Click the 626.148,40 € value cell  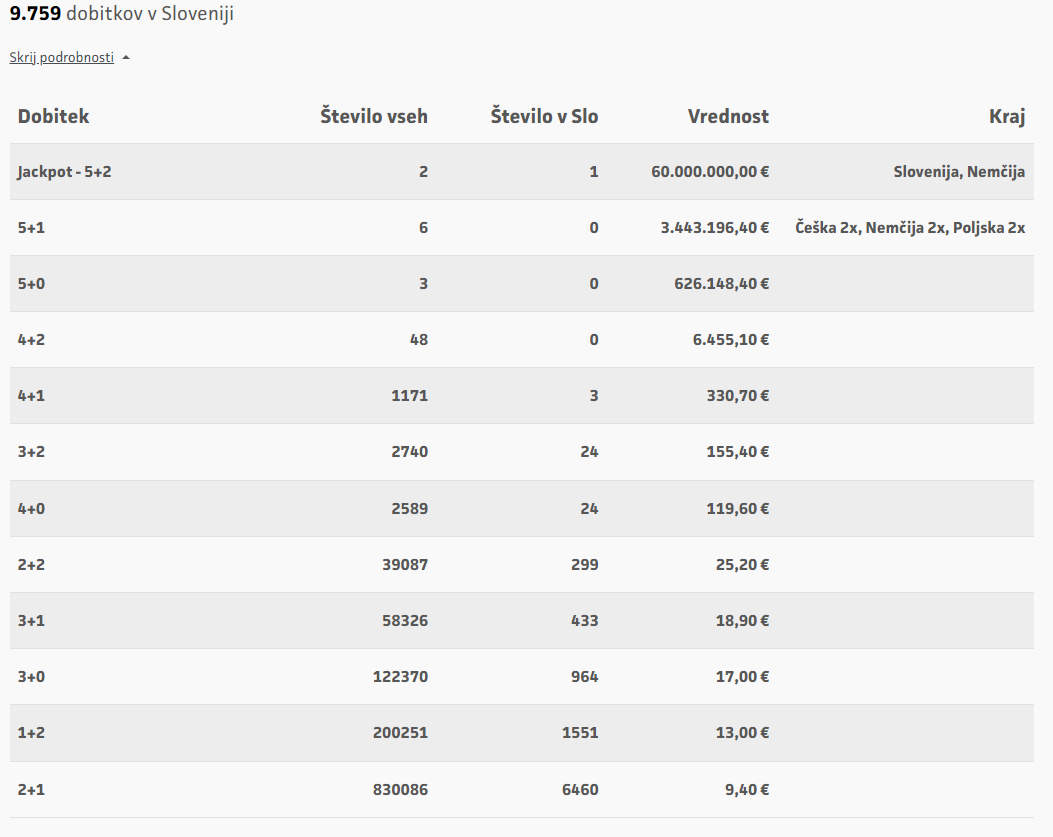[721, 284]
